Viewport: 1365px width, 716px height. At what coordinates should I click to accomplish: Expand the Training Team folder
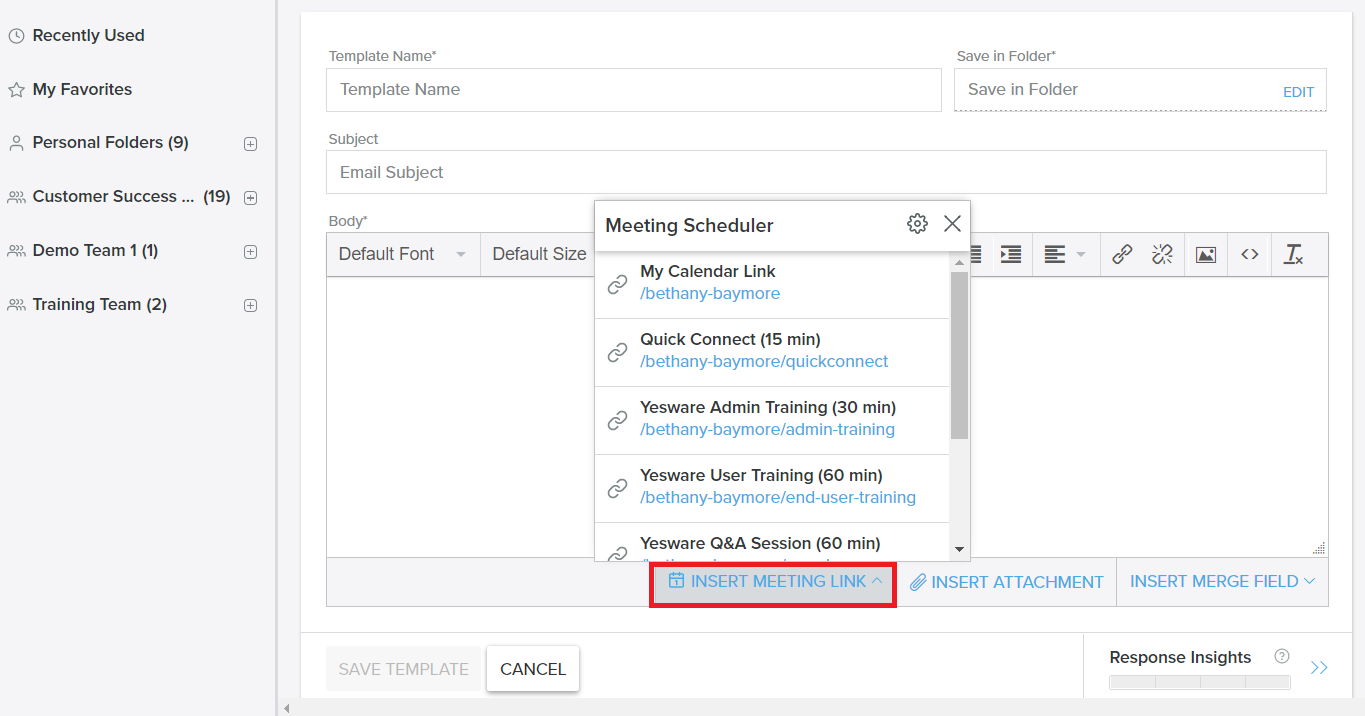(251, 306)
